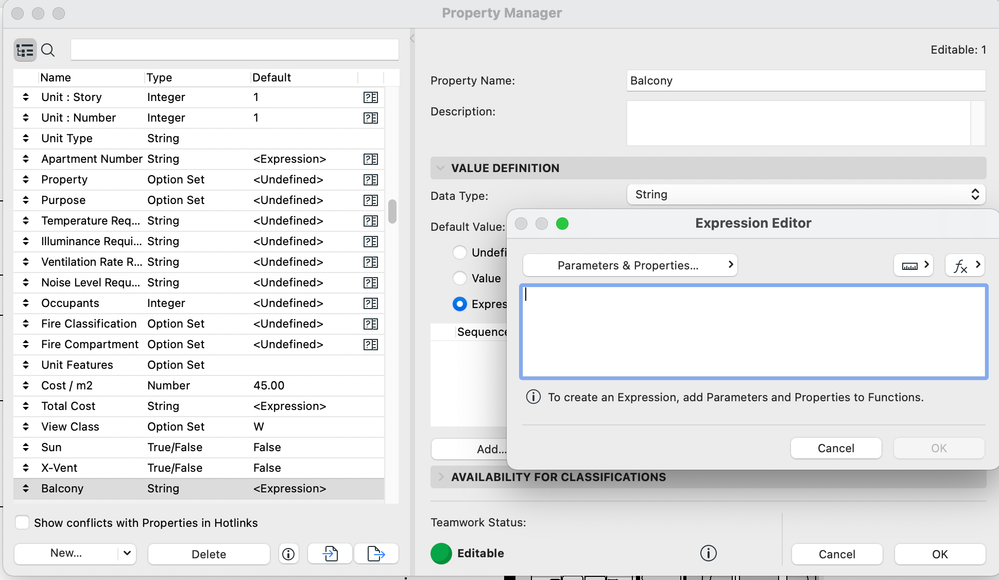This screenshot has width=999, height=580.
Task: Select the Unit Features row
Action: point(199,365)
